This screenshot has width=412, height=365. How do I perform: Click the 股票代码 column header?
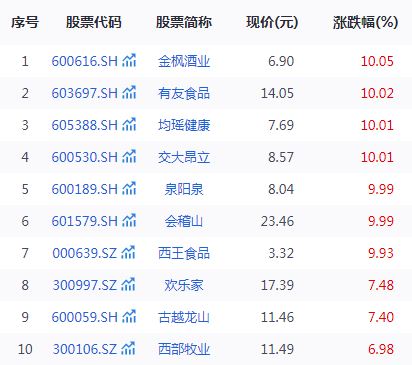[x=94, y=22]
